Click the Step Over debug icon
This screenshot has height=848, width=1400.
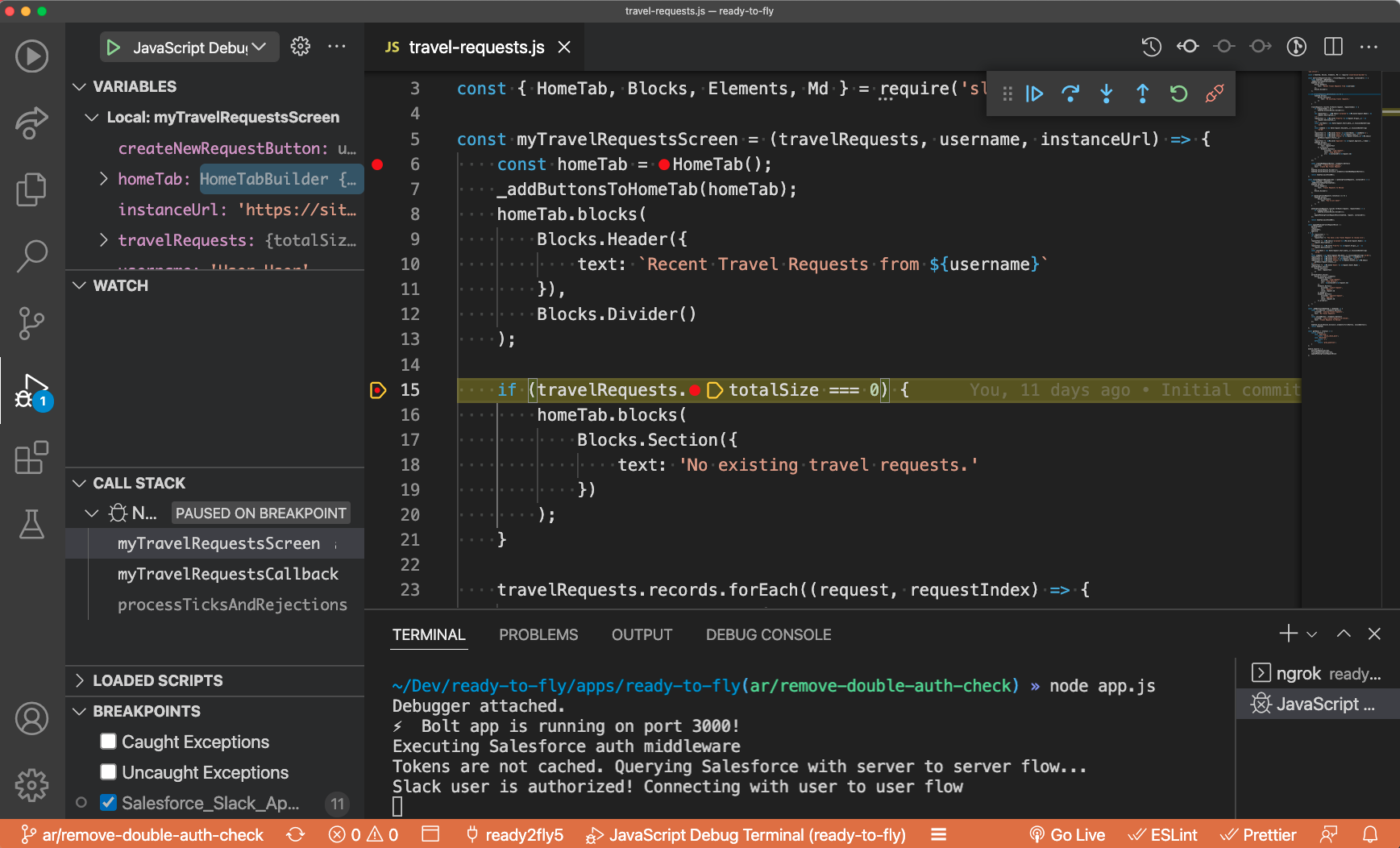click(x=1071, y=93)
